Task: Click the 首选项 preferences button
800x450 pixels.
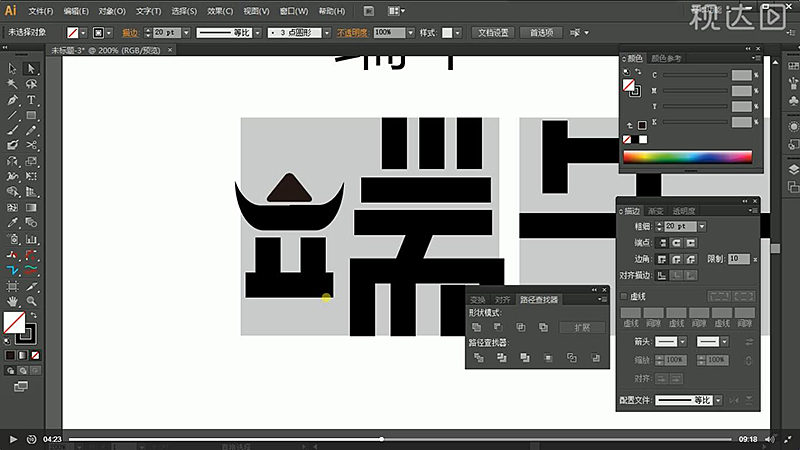Action: 541,33
